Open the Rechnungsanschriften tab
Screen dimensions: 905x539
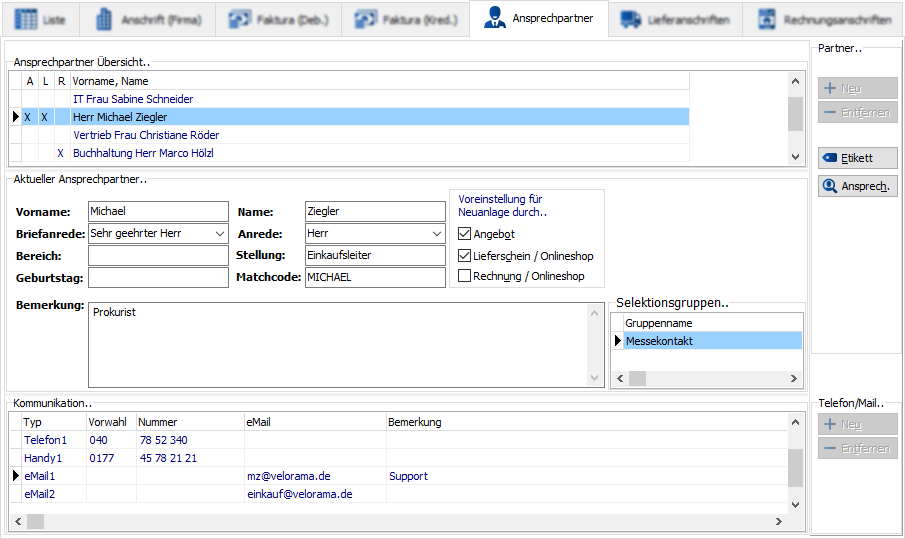coord(824,20)
